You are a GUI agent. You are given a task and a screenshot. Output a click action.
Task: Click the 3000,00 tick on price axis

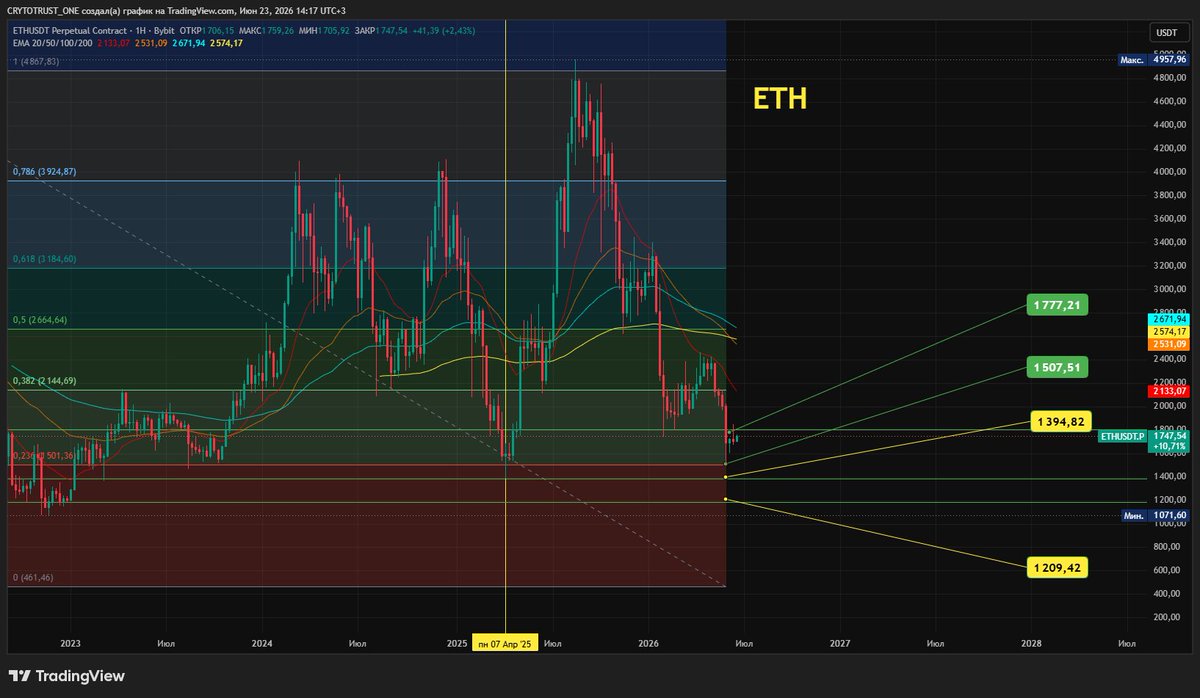(1168, 289)
